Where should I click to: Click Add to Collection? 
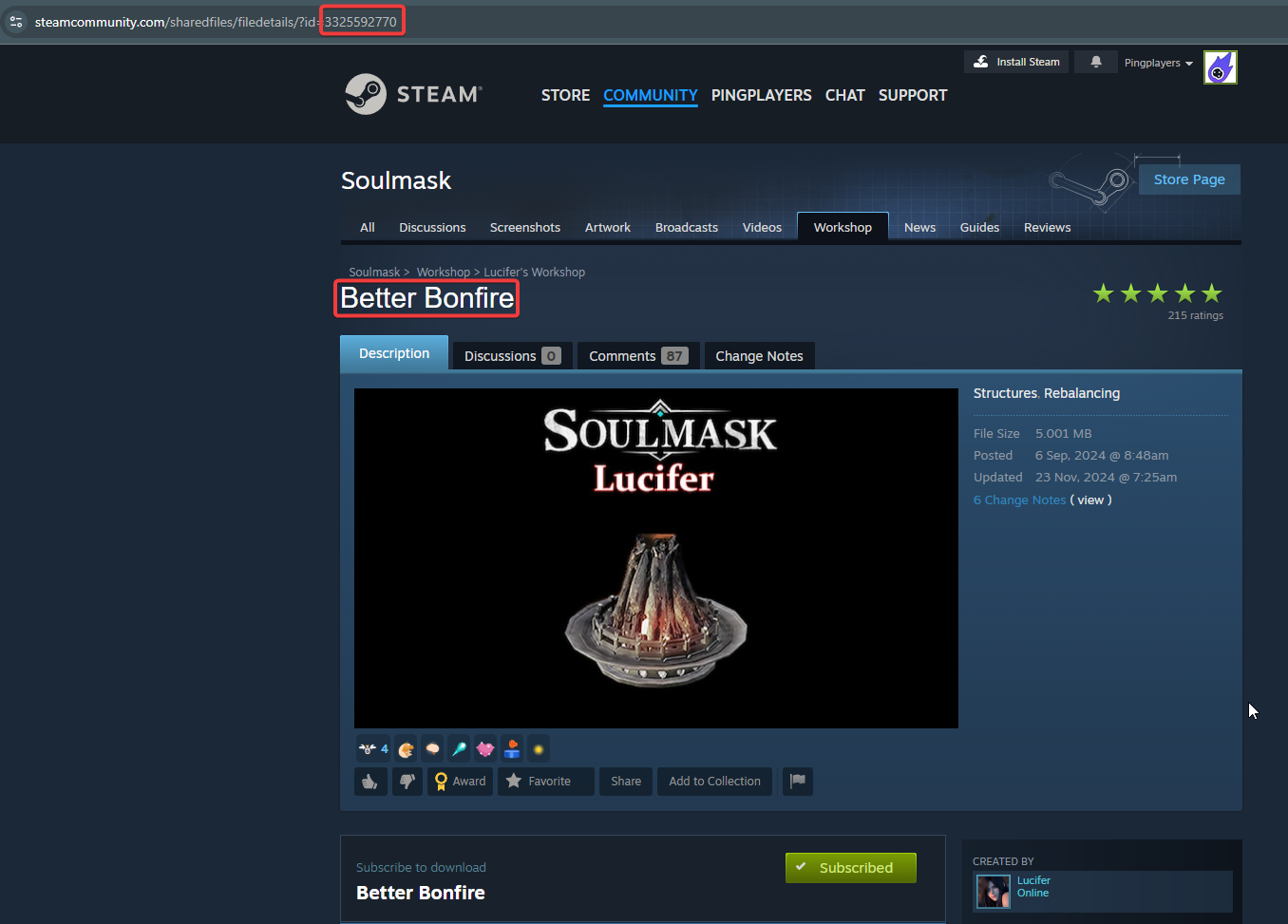tap(715, 782)
